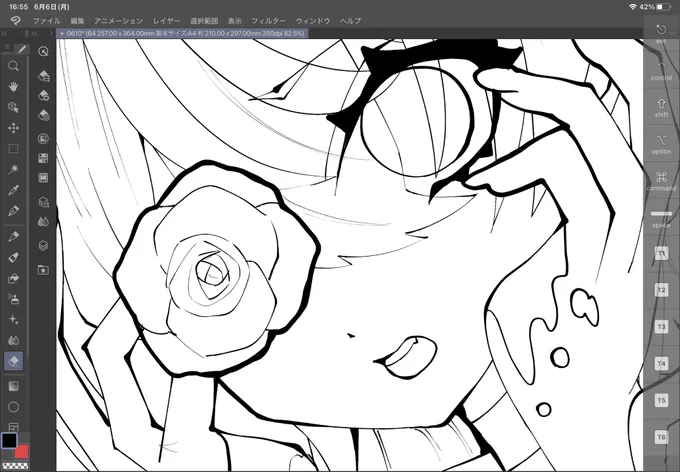Open the 選択範囲 menu
The width and height of the screenshot is (680, 472).
pyautogui.click(x=204, y=21)
